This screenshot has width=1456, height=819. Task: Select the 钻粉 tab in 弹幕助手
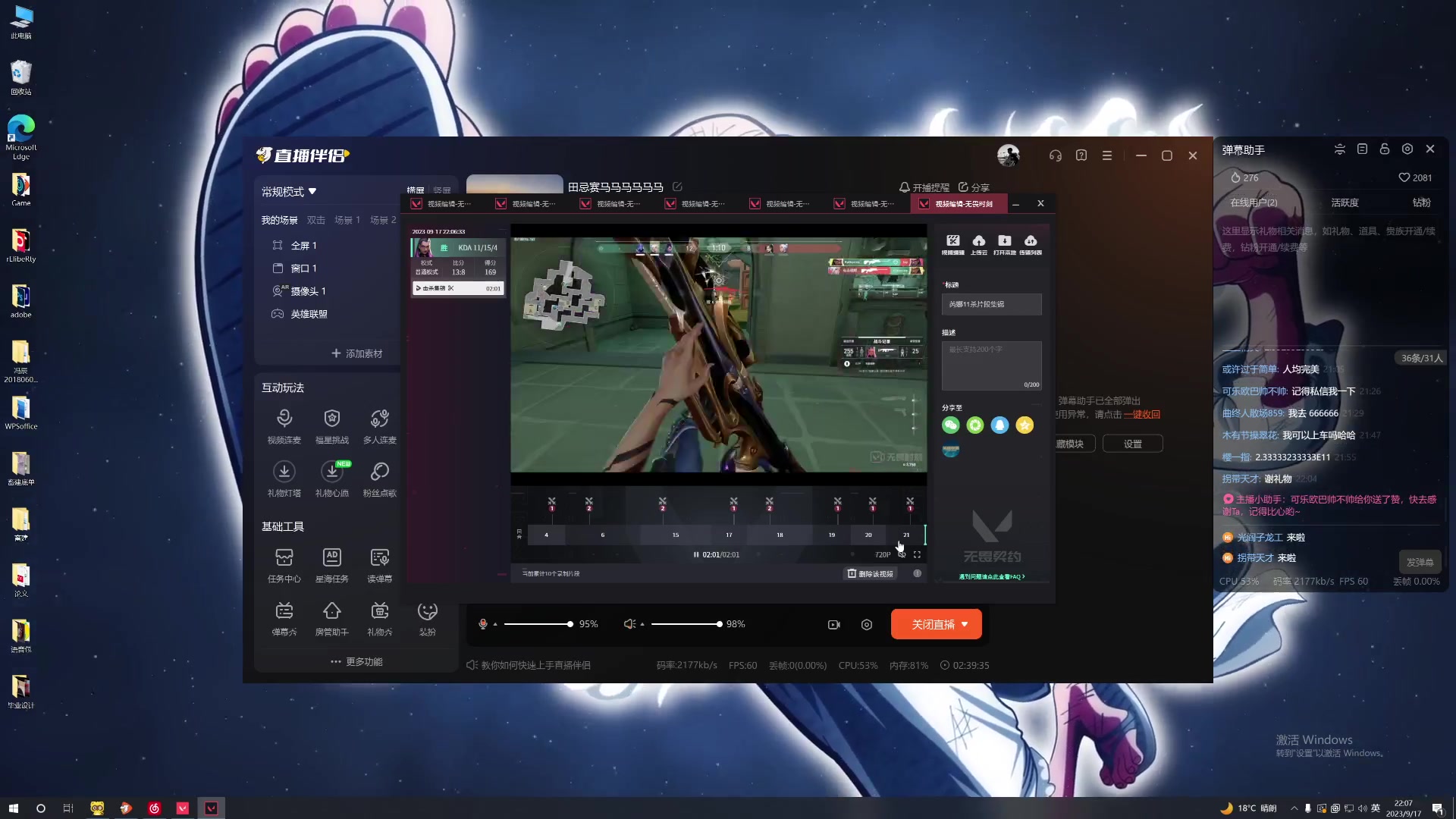(1421, 202)
